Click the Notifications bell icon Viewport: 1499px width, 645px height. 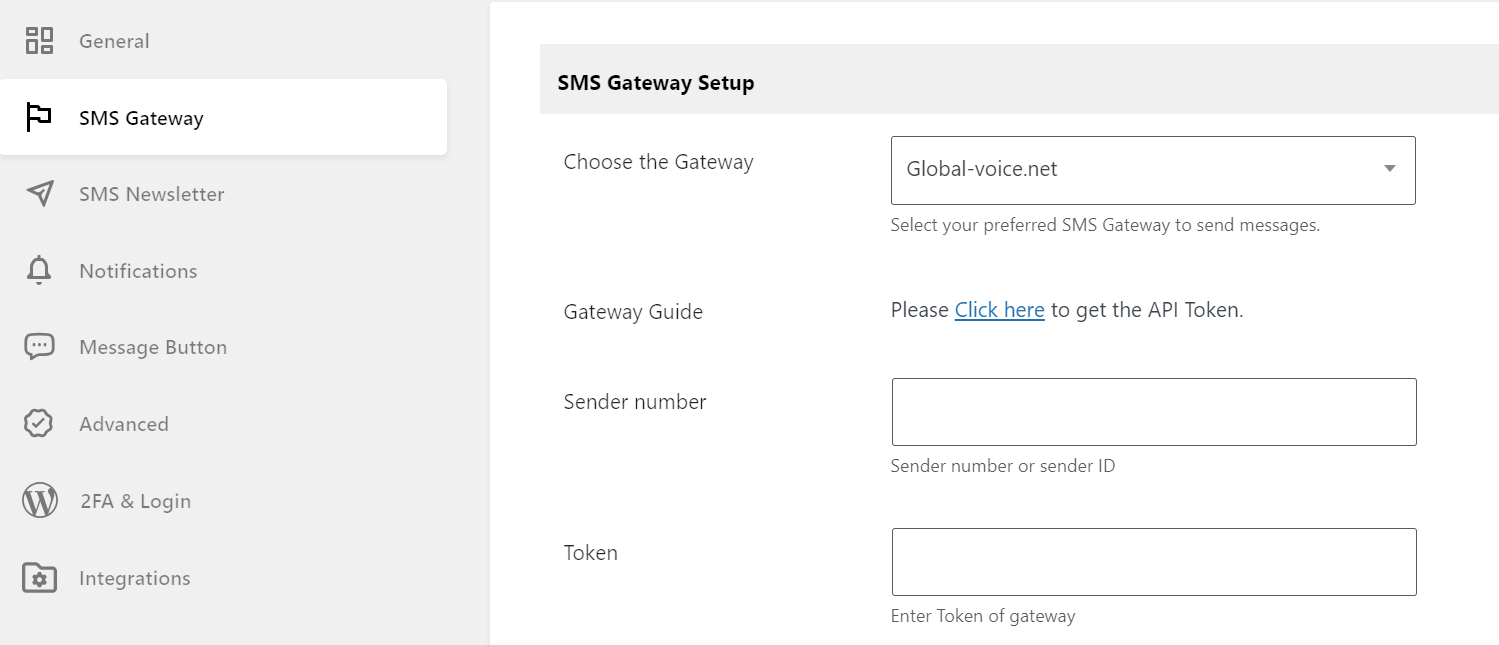pos(39,271)
